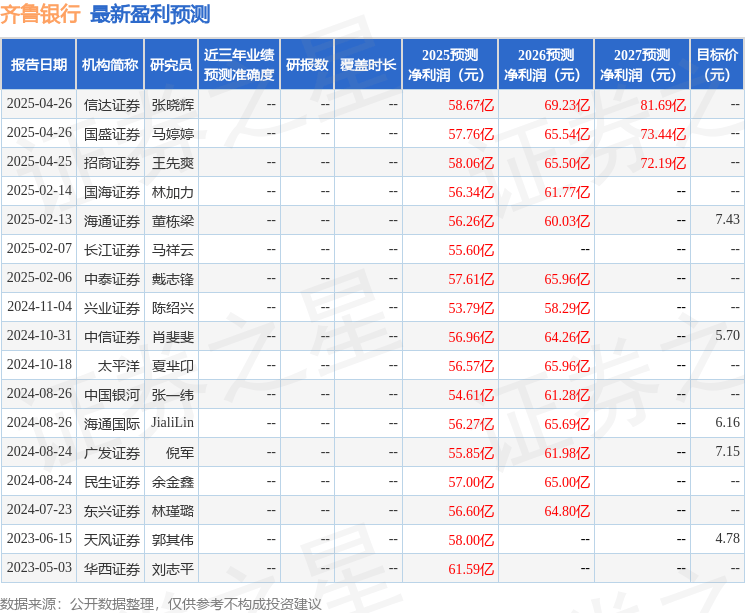Click the 73.44亿 profit value
Screen dimensions: 745x613
click(x=663, y=134)
